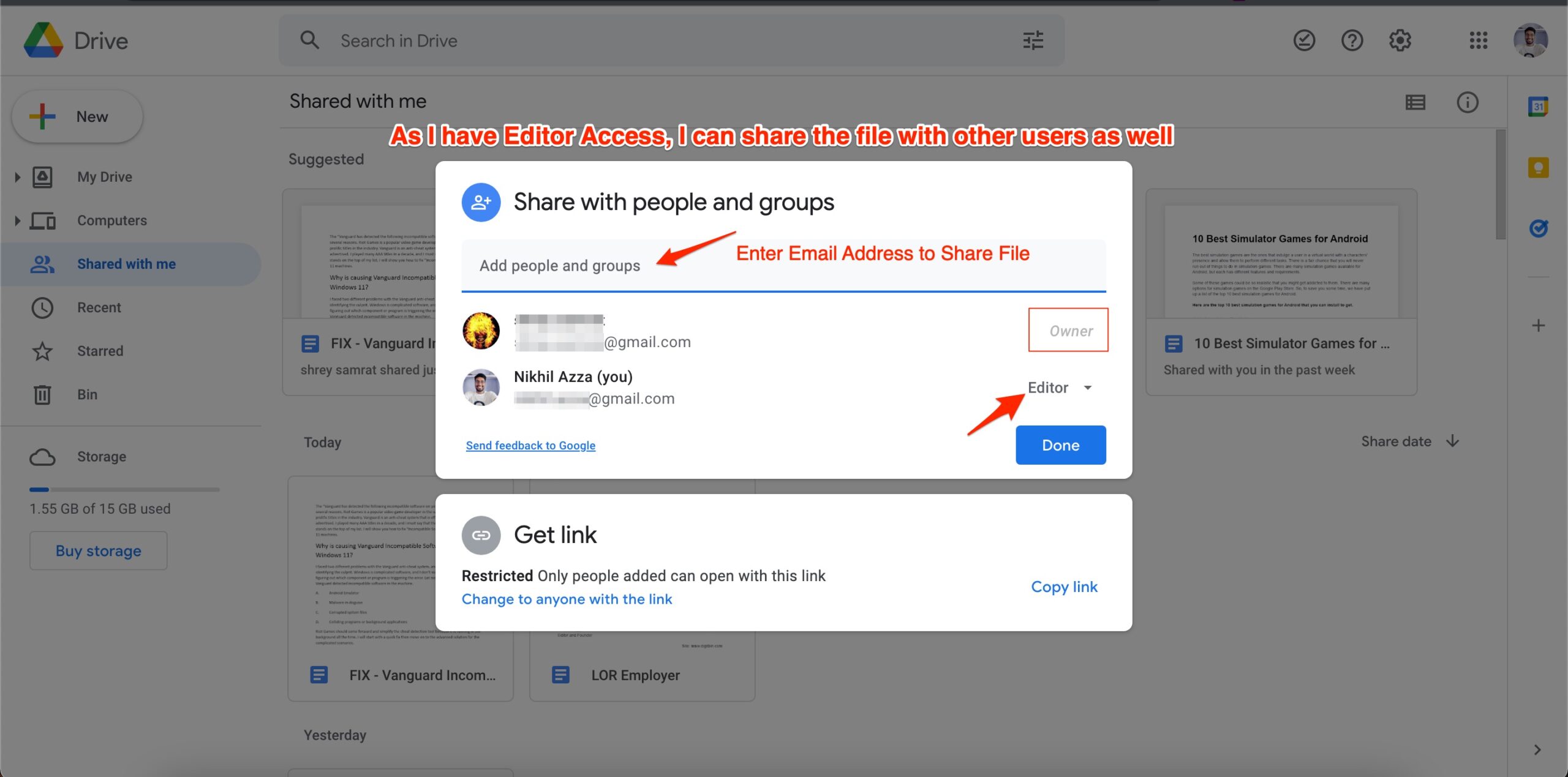Screen dimensions: 1568x777
Task: Click the filter/equalizer icon top right
Action: point(1033,40)
